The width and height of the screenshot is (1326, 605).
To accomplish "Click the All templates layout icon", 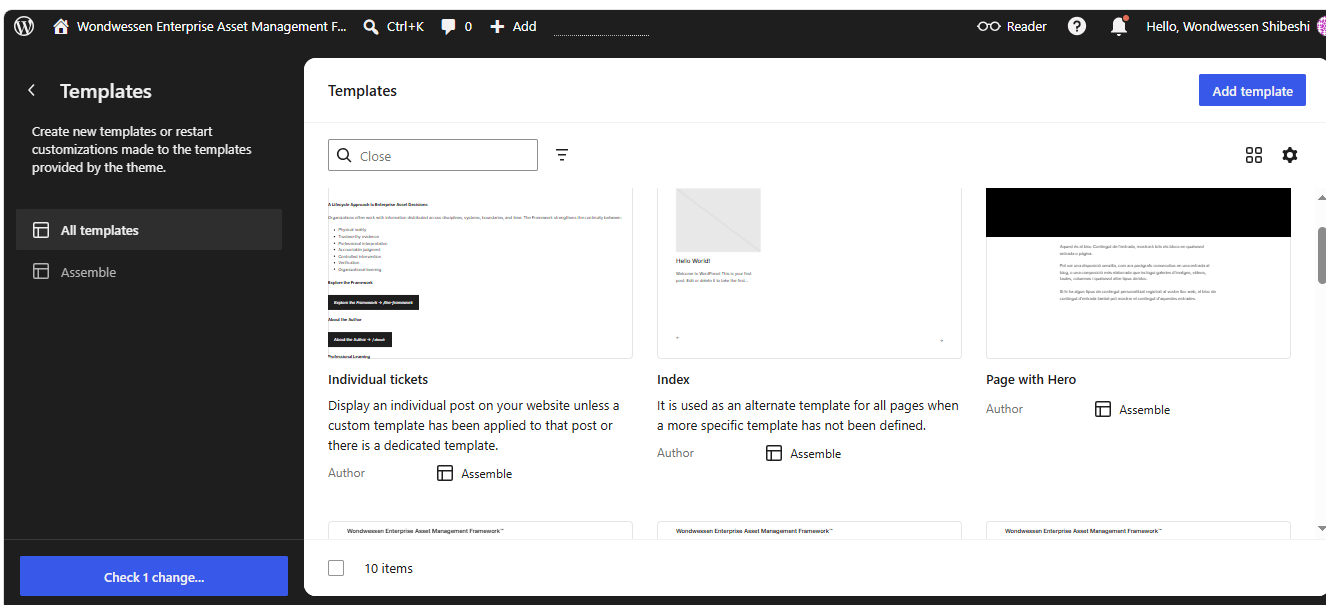I will pyautogui.click(x=41, y=230).
